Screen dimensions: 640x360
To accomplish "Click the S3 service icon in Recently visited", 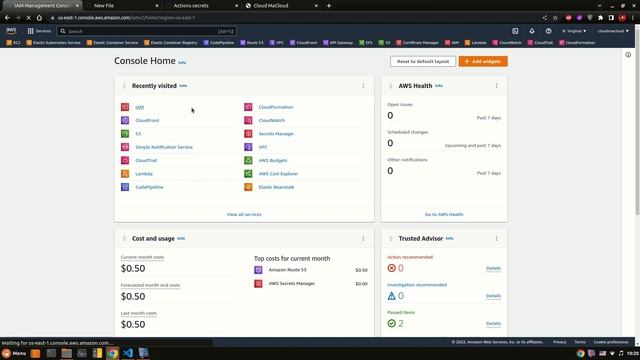I will point(125,133).
